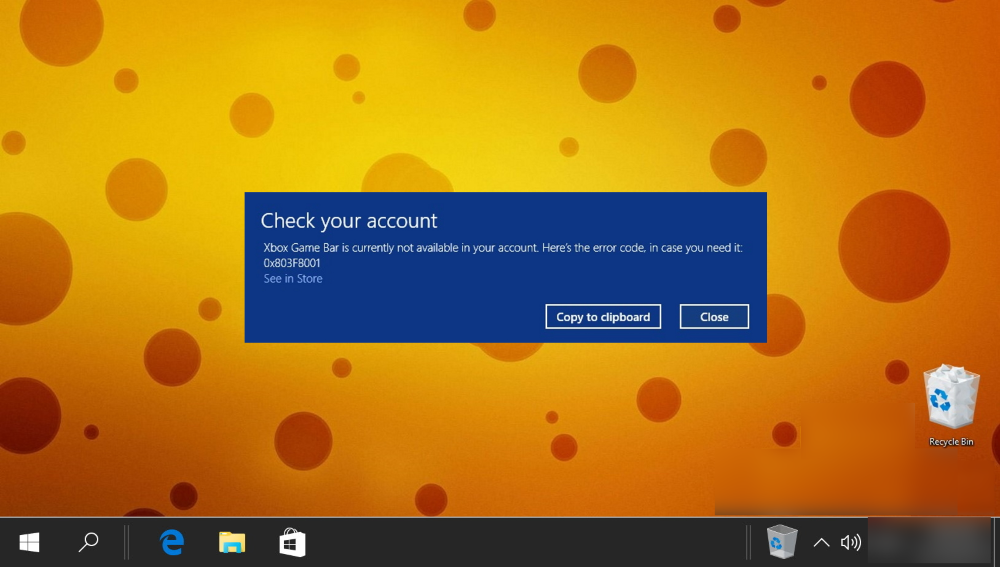Viewport: 1000px width, 567px height.
Task: Open taskbar search magnifier
Action: [x=88, y=542]
